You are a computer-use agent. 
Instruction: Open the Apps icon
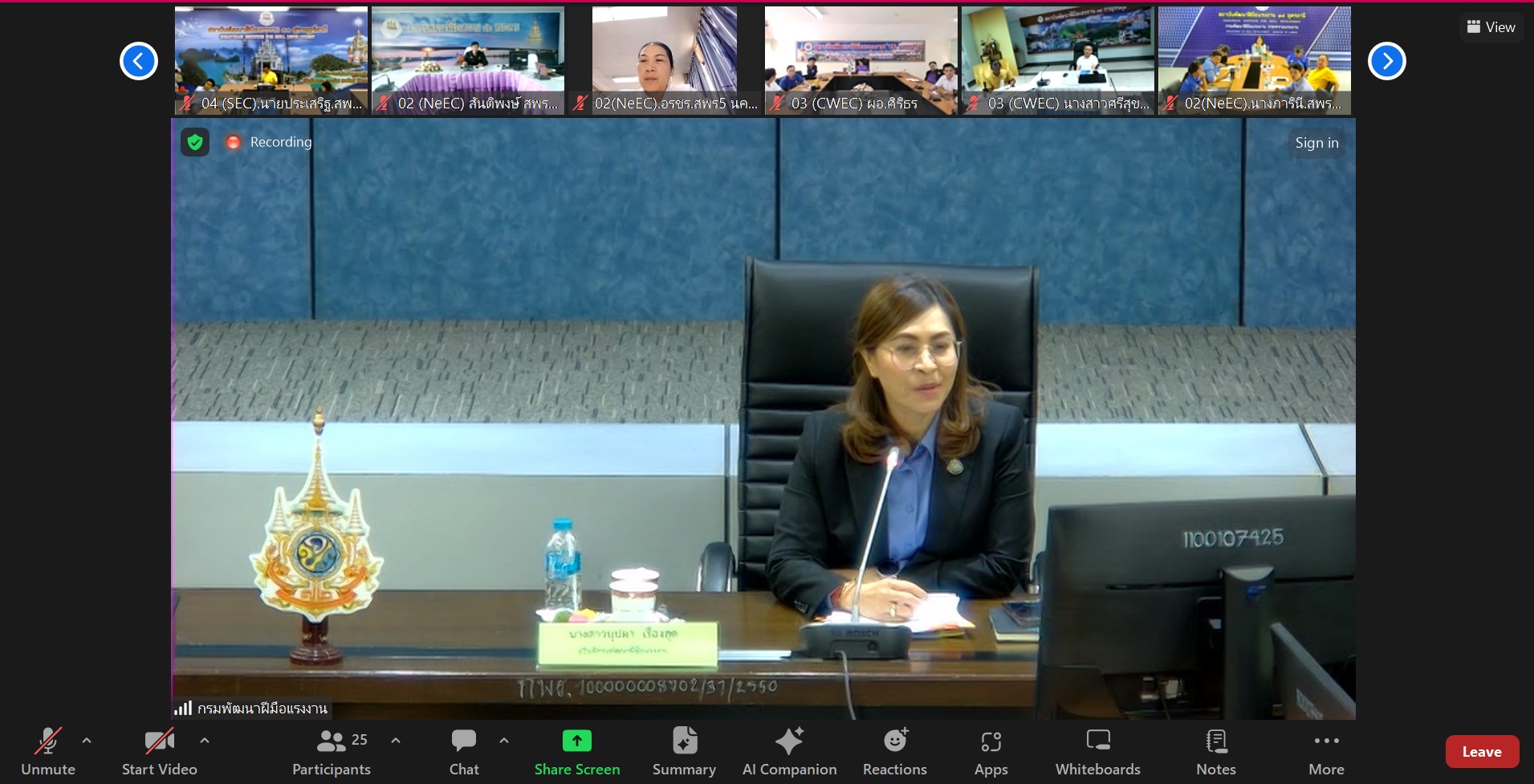991,741
